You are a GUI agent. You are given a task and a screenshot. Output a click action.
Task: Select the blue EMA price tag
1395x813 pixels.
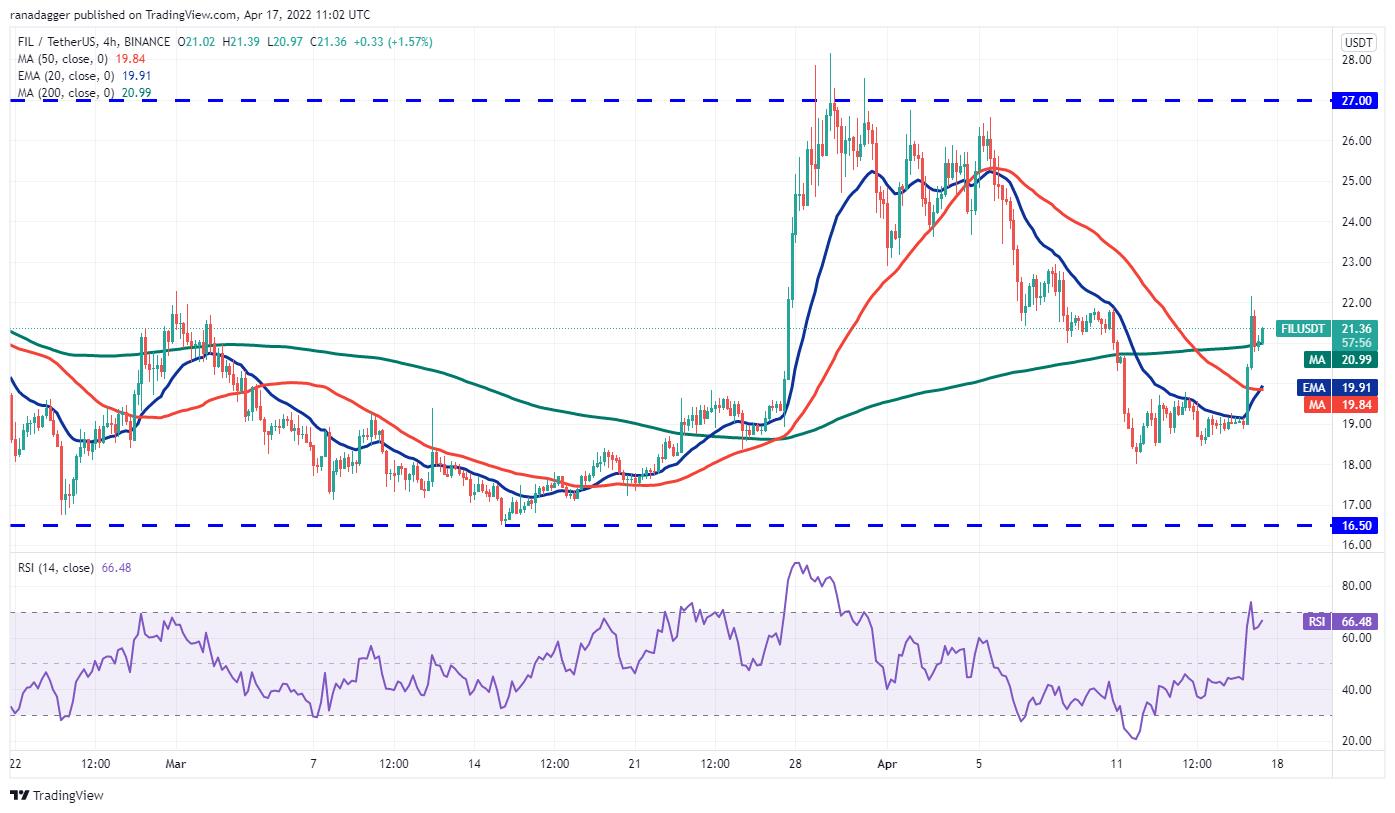(1340, 388)
